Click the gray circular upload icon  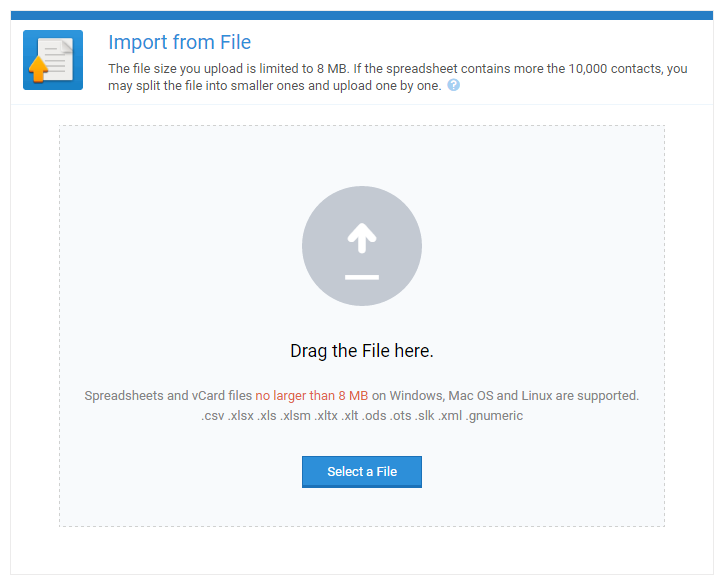pyautogui.click(x=362, y=246)
